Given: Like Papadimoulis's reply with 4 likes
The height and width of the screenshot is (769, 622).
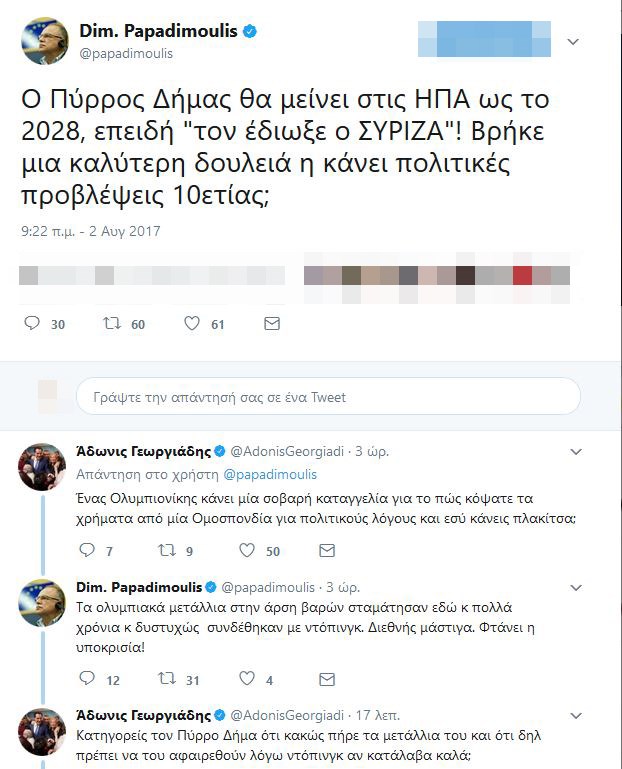Looking at the screenshot, I should tap(247, 680).
